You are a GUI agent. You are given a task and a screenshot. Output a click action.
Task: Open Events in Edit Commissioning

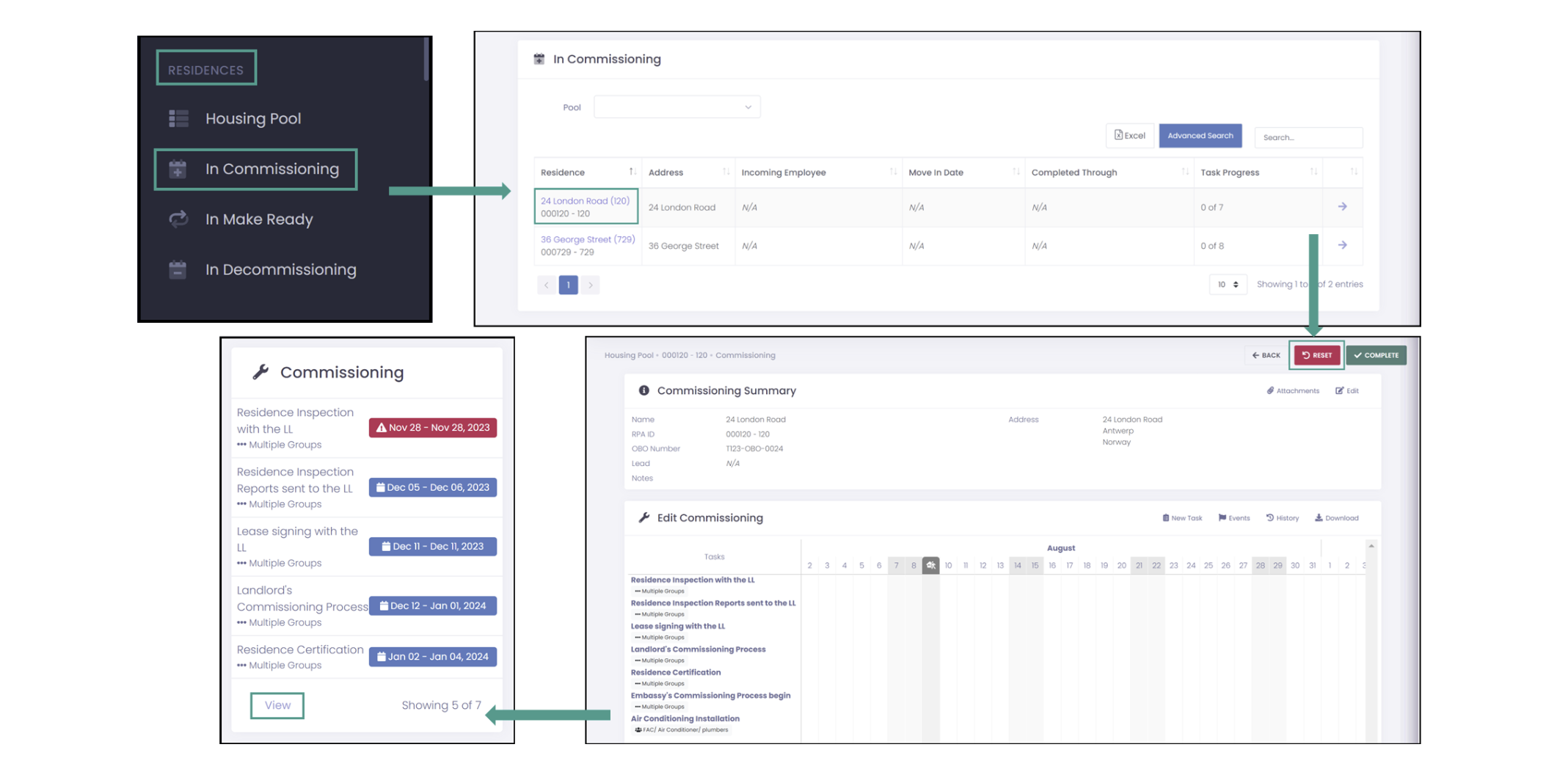(x=1234, y=518)
